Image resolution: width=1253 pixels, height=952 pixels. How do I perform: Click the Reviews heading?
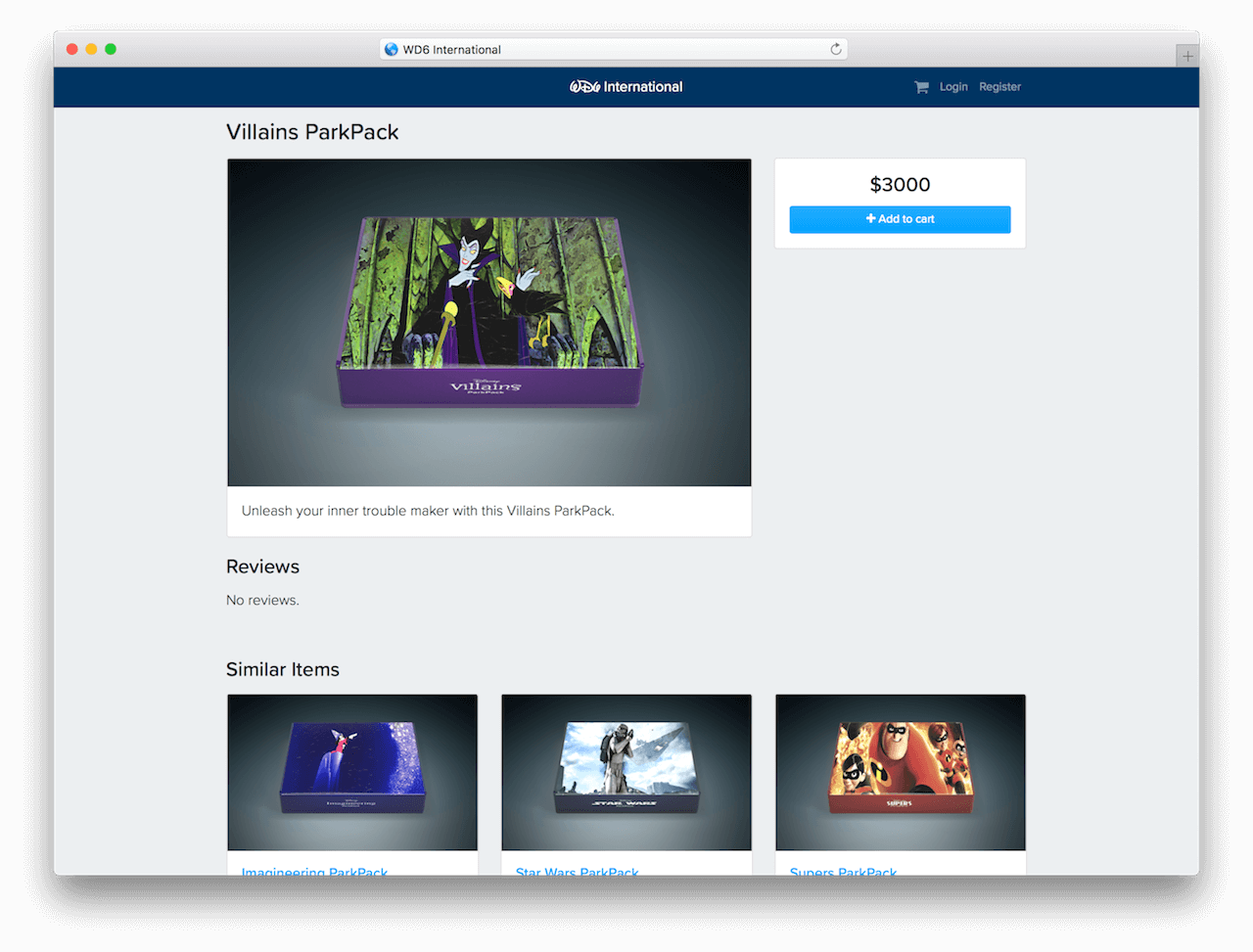tap(262, 567)
